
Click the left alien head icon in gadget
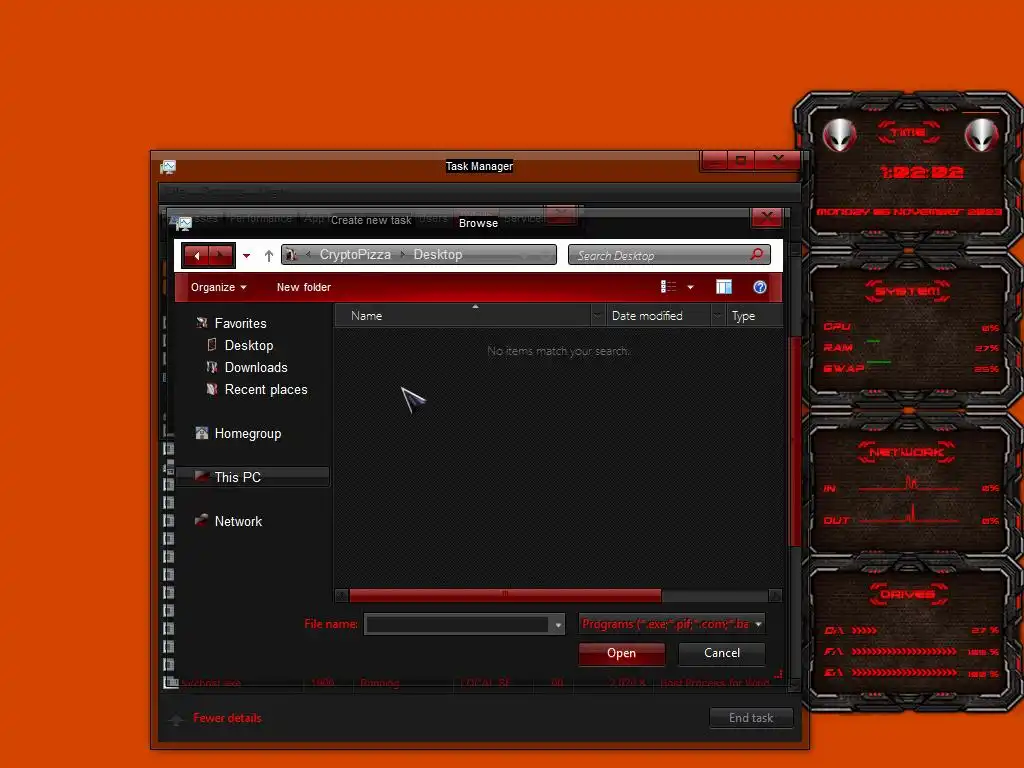click(839, 135)
